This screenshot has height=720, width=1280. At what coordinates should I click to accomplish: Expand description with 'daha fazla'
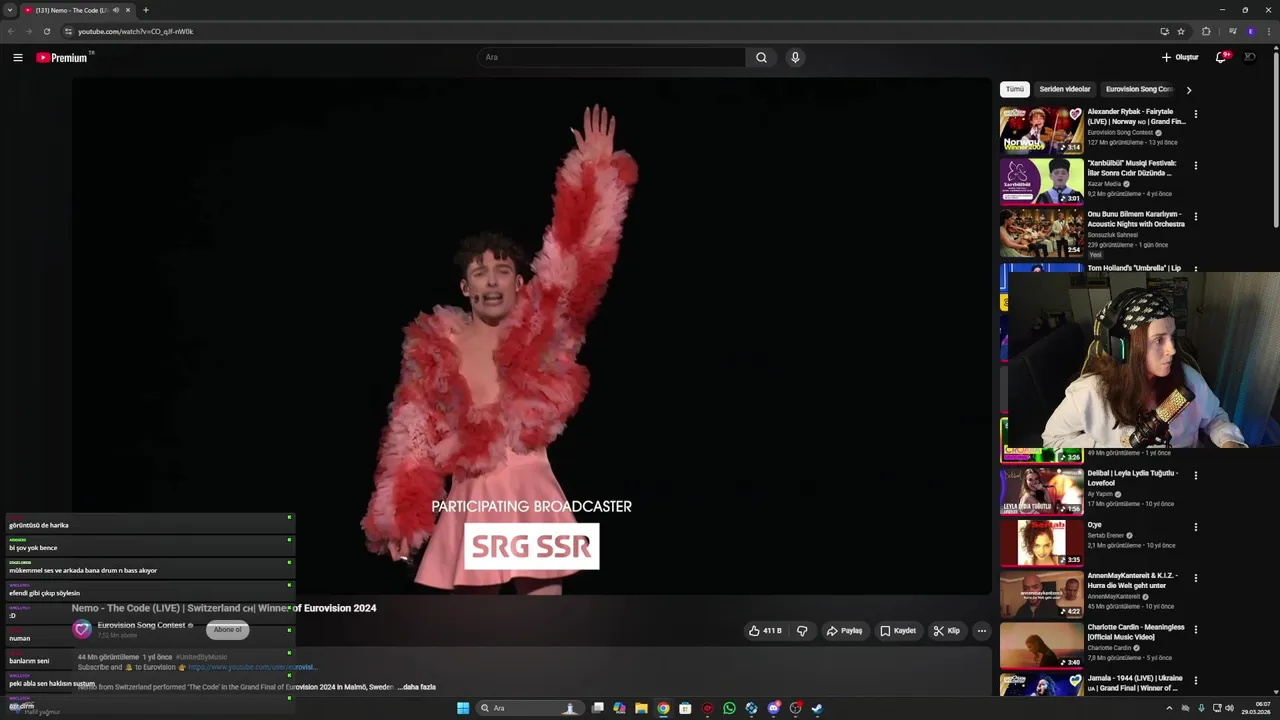coord(418,687)
